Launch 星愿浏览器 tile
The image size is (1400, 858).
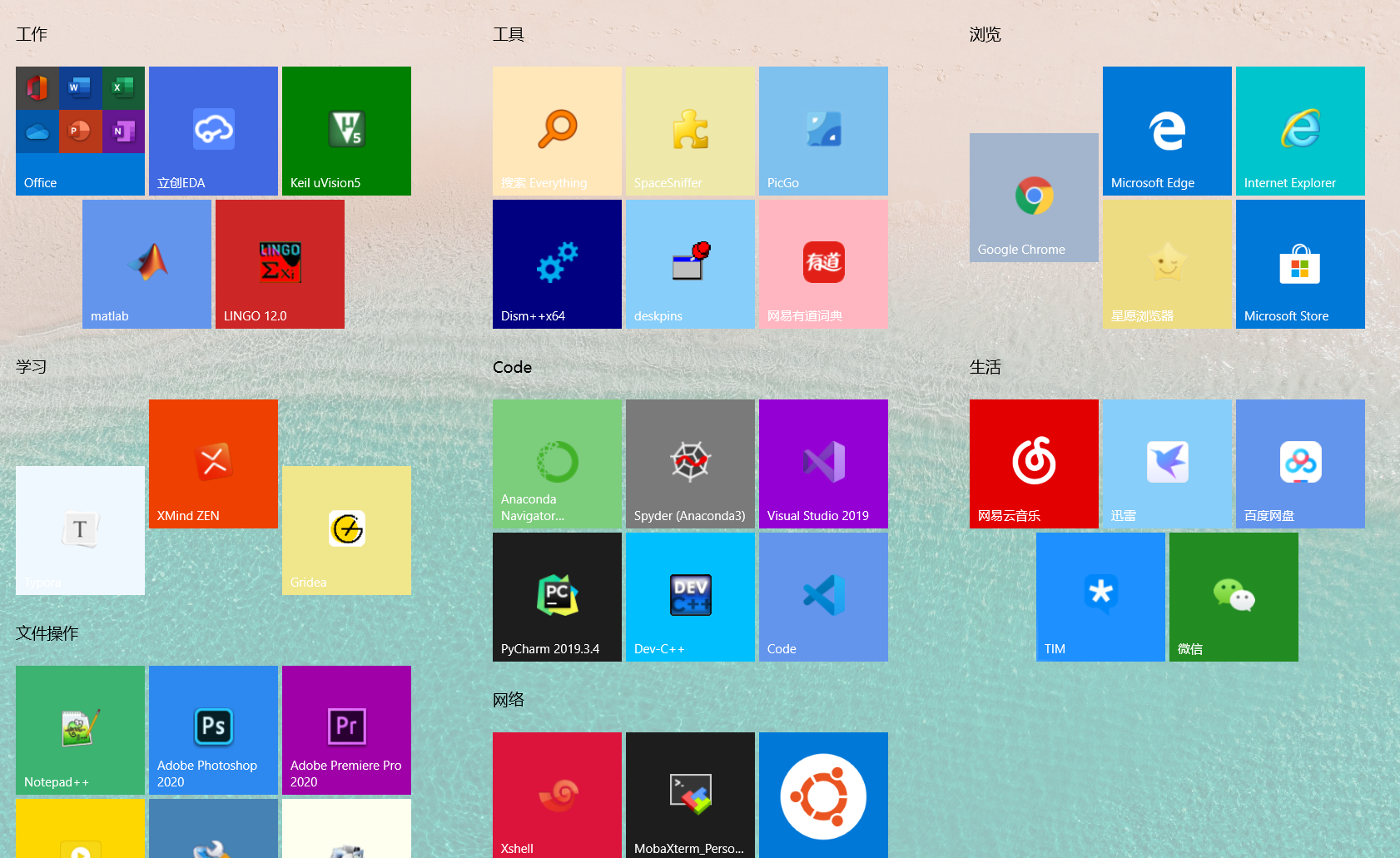pos(1167,264)
